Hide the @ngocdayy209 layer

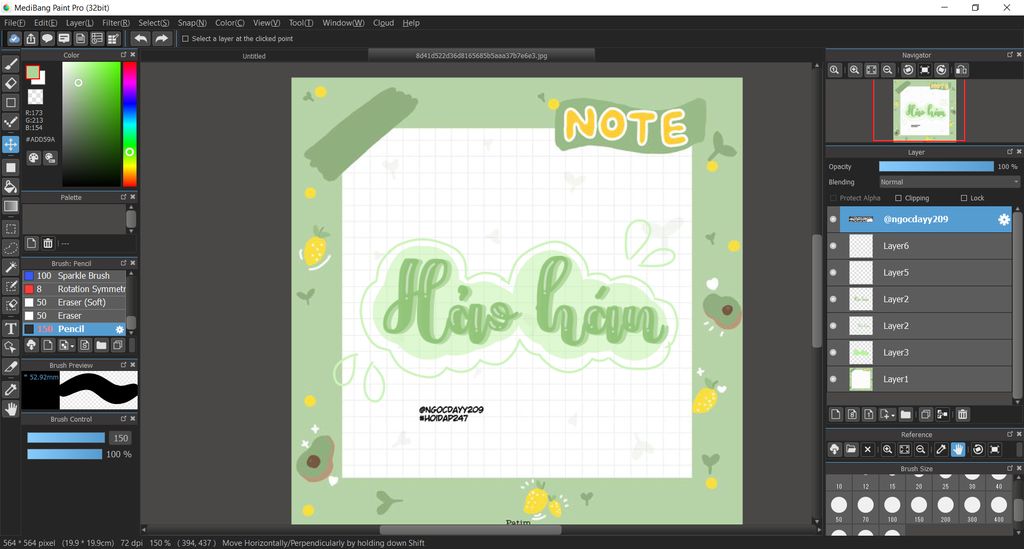click(833, 219)
